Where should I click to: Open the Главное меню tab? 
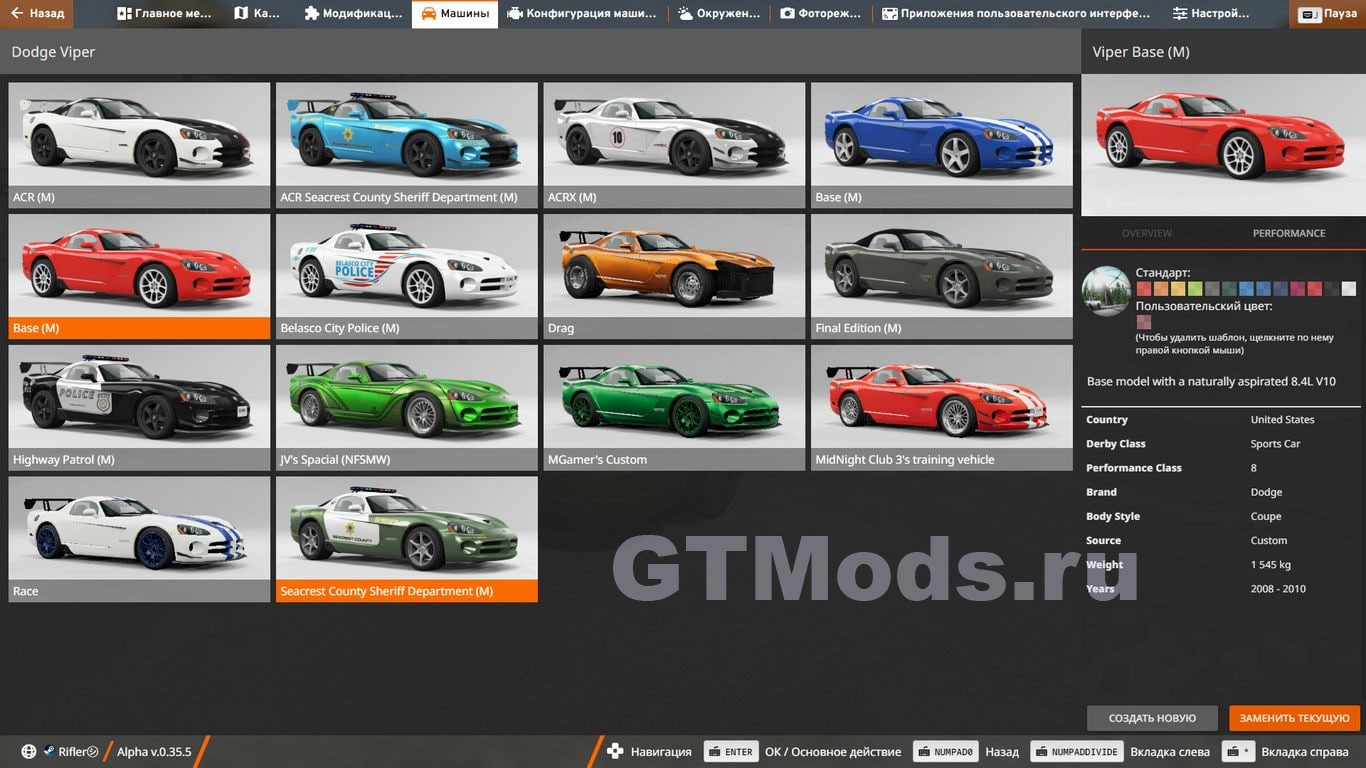[x=164, y=14]
